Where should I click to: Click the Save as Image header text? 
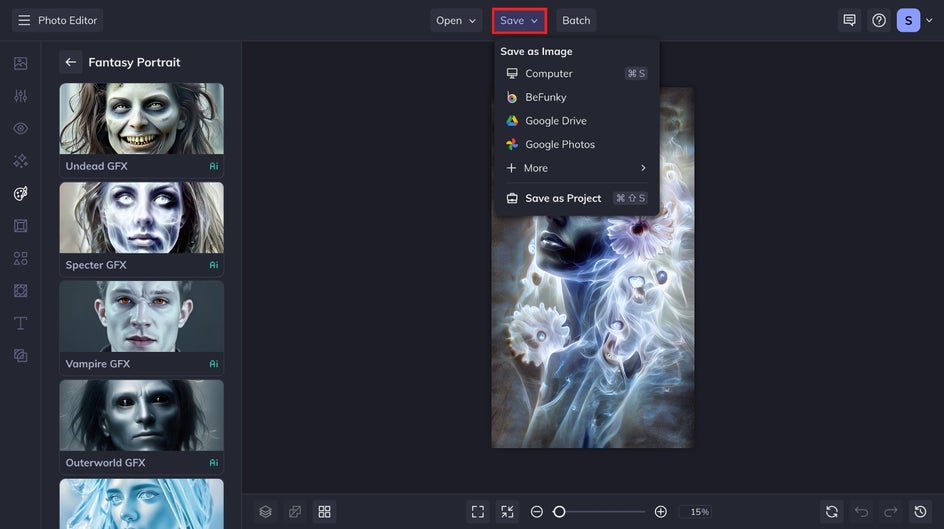(x=536, y=51)
